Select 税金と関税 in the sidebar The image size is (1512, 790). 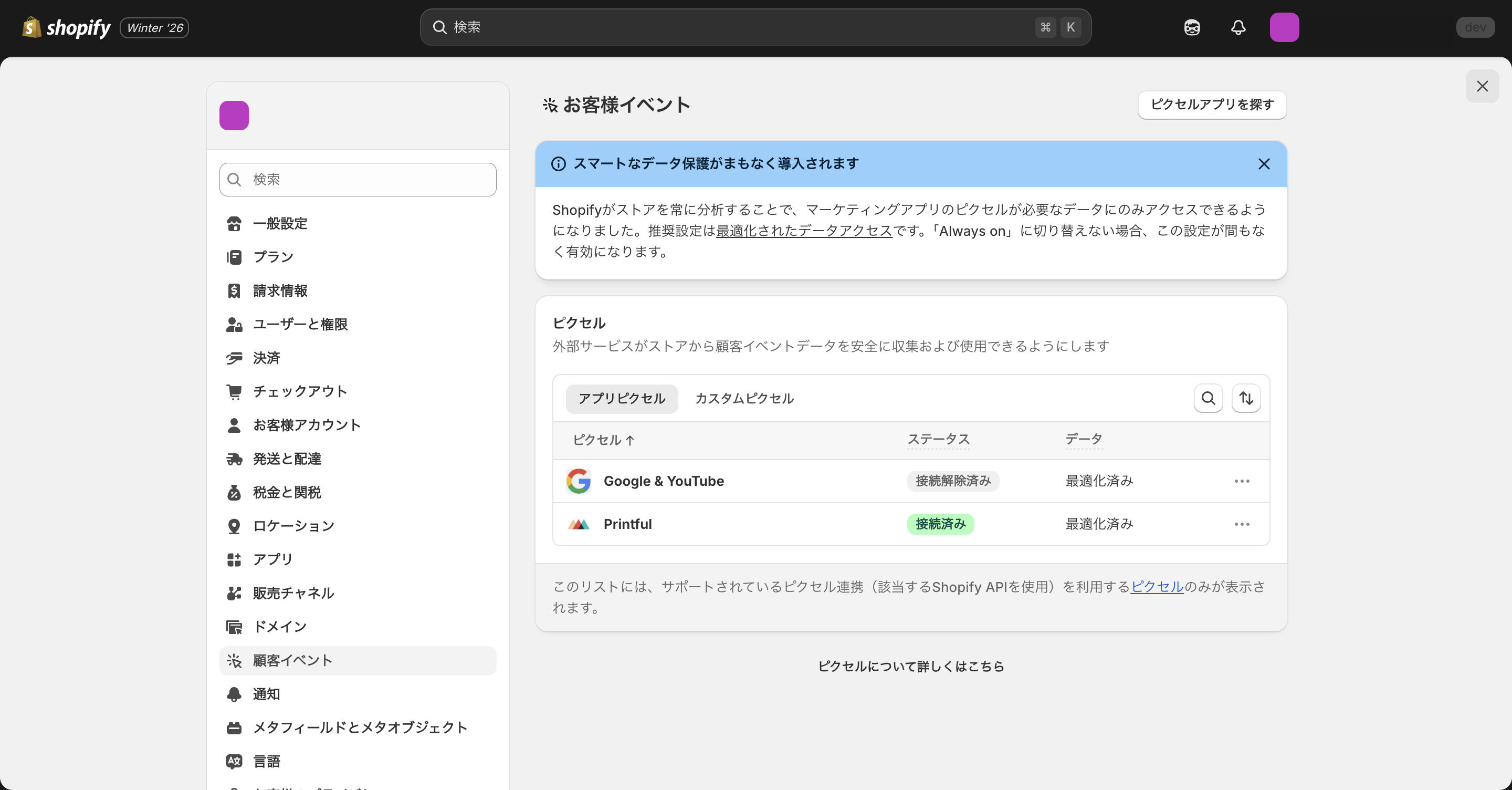coord(287,492)
